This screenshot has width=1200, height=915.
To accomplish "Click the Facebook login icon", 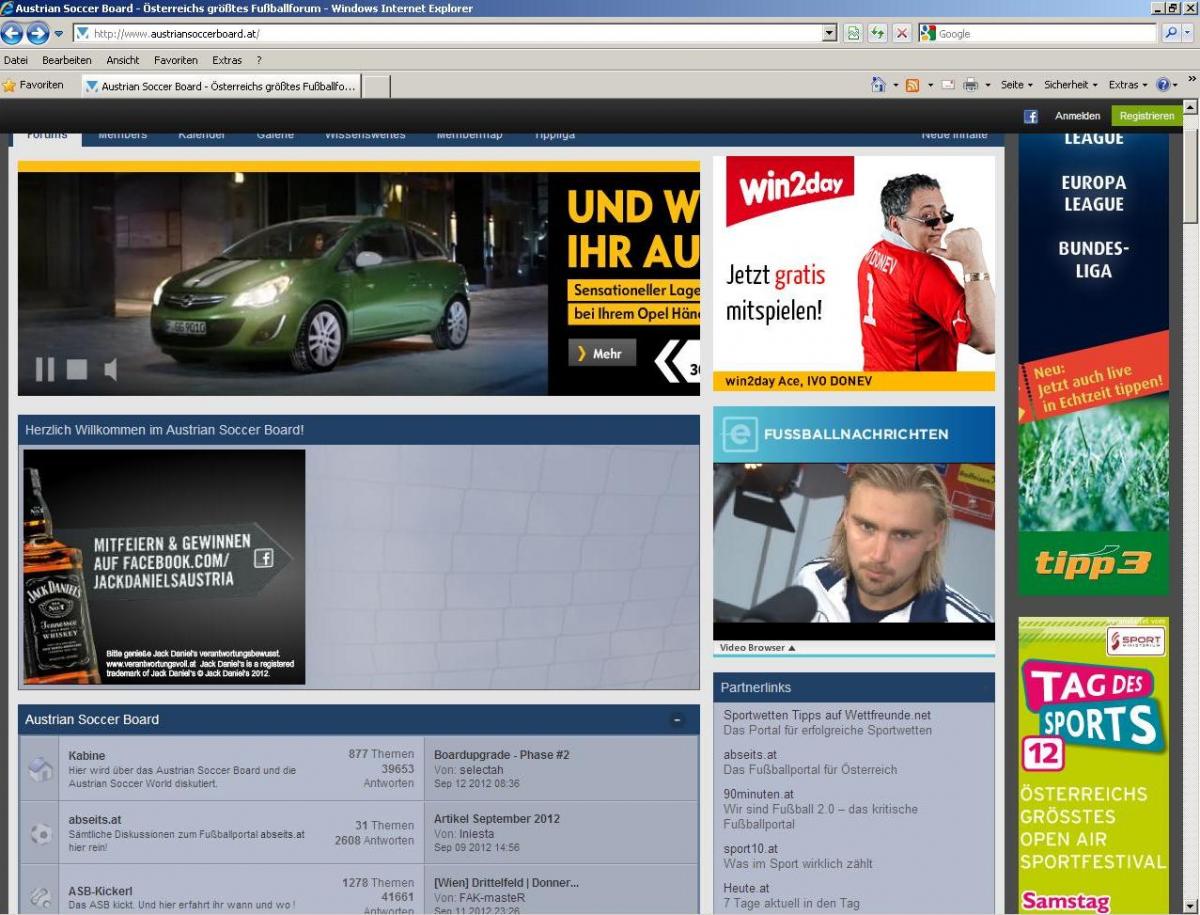I will (x=1030, y=116).
